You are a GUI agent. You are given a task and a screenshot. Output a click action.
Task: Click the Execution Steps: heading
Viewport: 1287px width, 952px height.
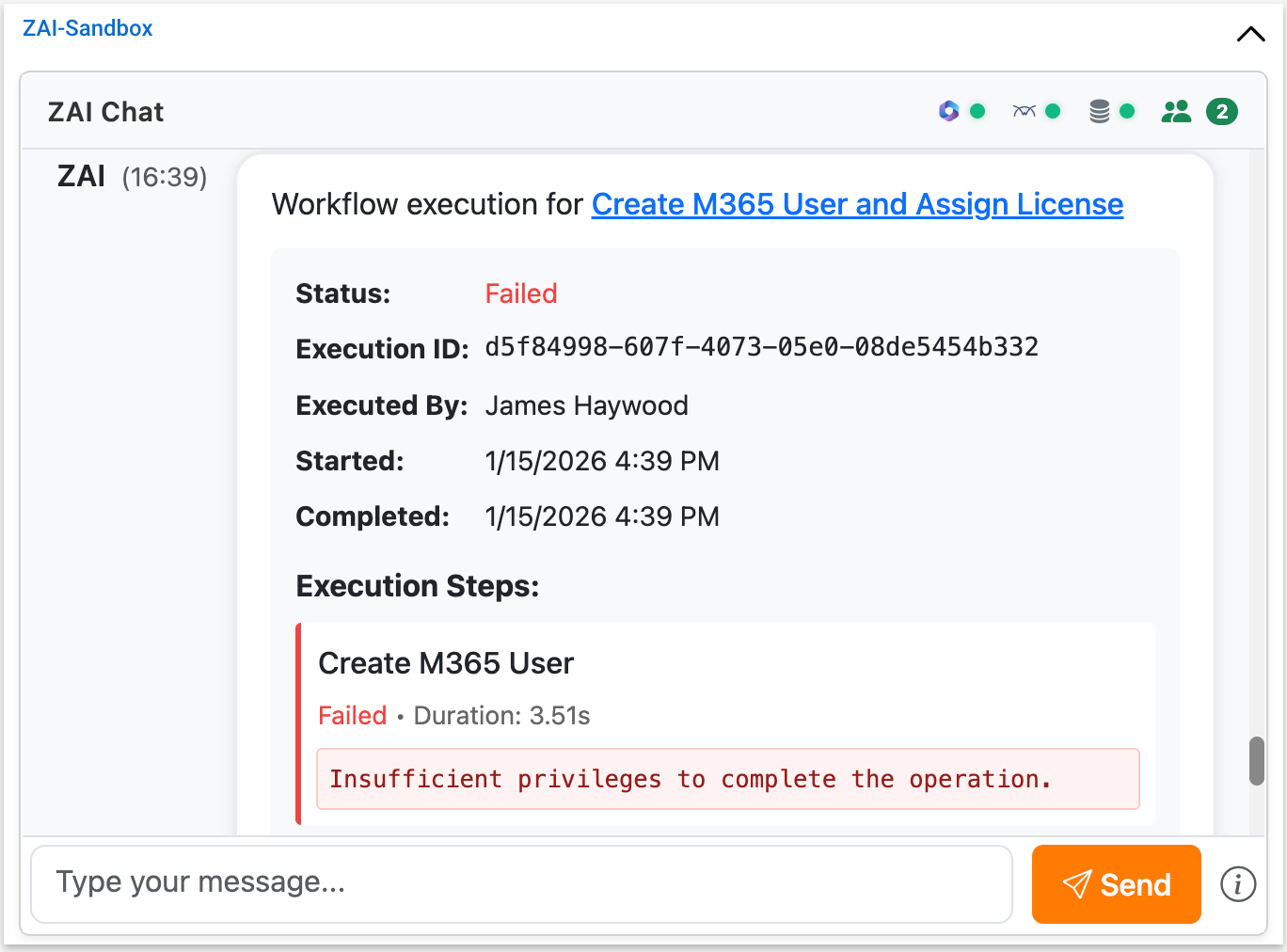pos(418,586)
